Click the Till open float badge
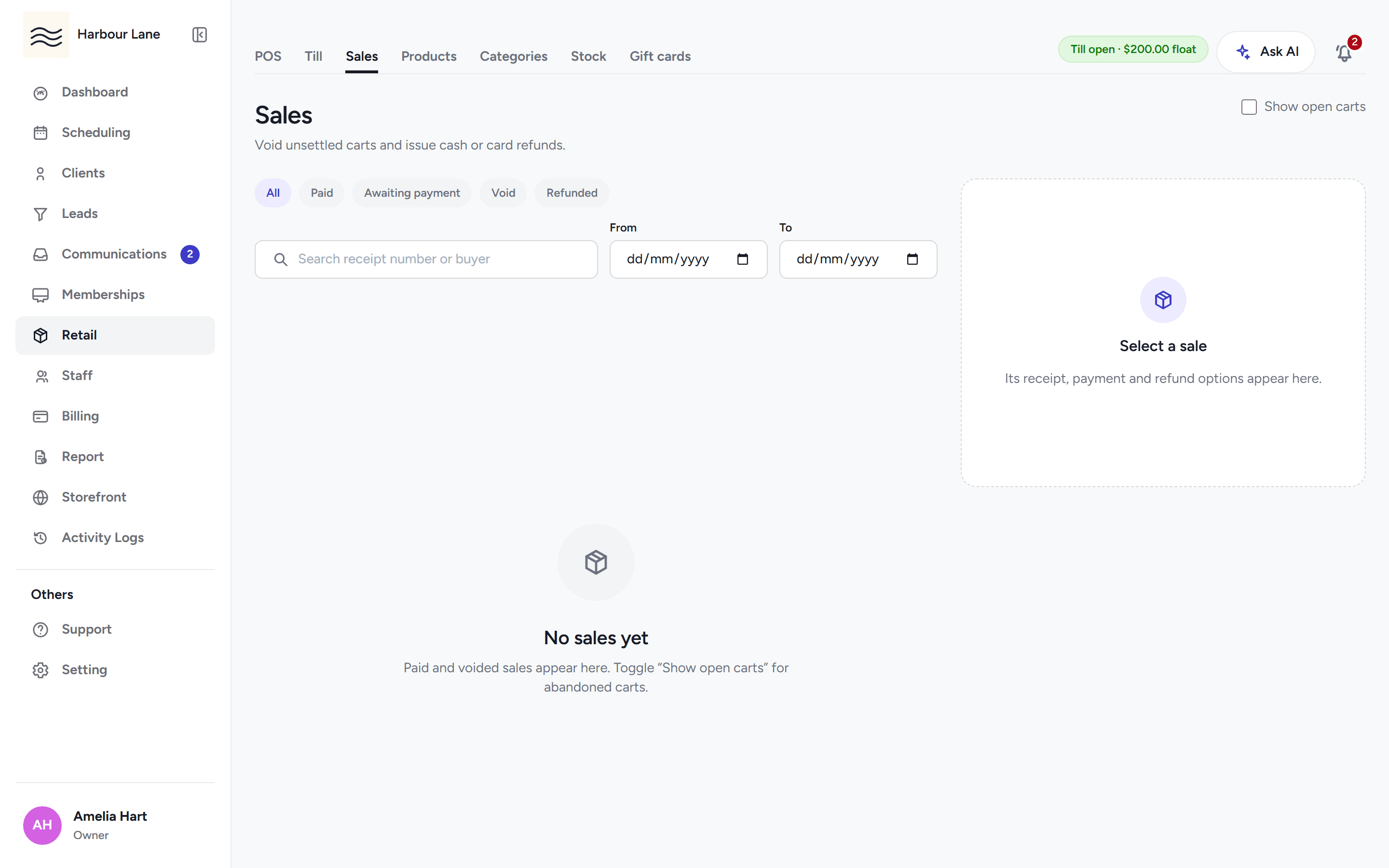Screen dimensions: 1389x868 [1133, 49]
